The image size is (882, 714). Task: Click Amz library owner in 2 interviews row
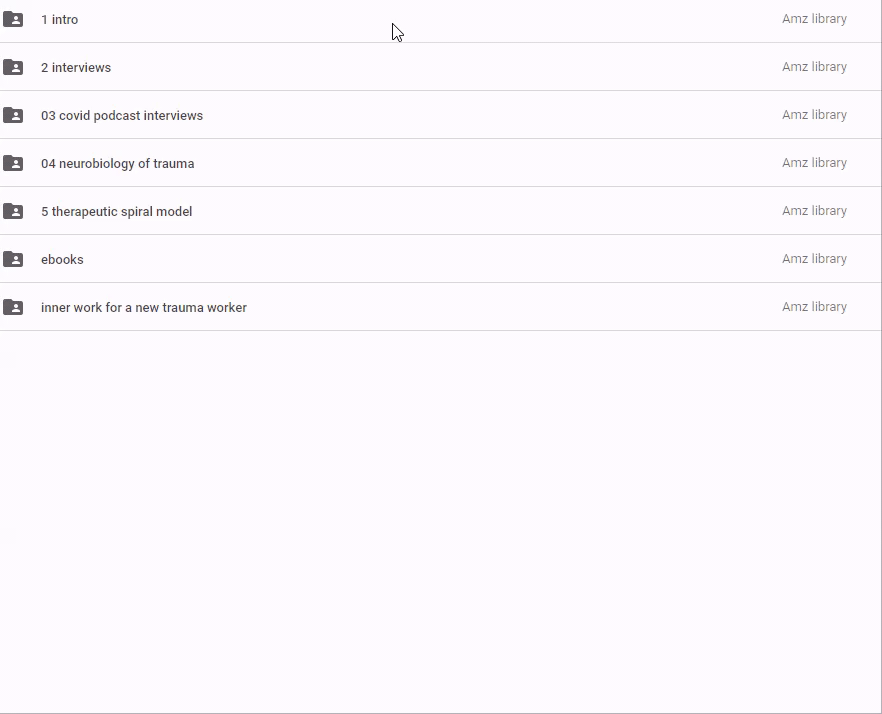pos(814,67)
